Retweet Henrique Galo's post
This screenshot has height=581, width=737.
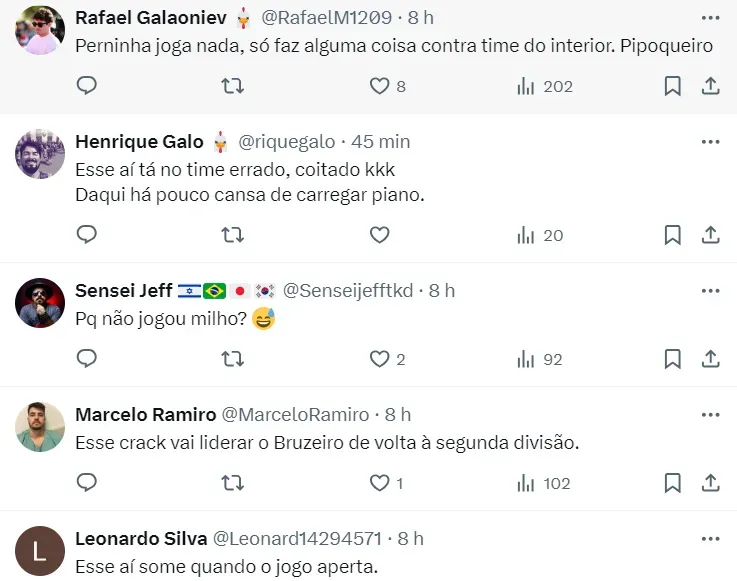(232, 235)
